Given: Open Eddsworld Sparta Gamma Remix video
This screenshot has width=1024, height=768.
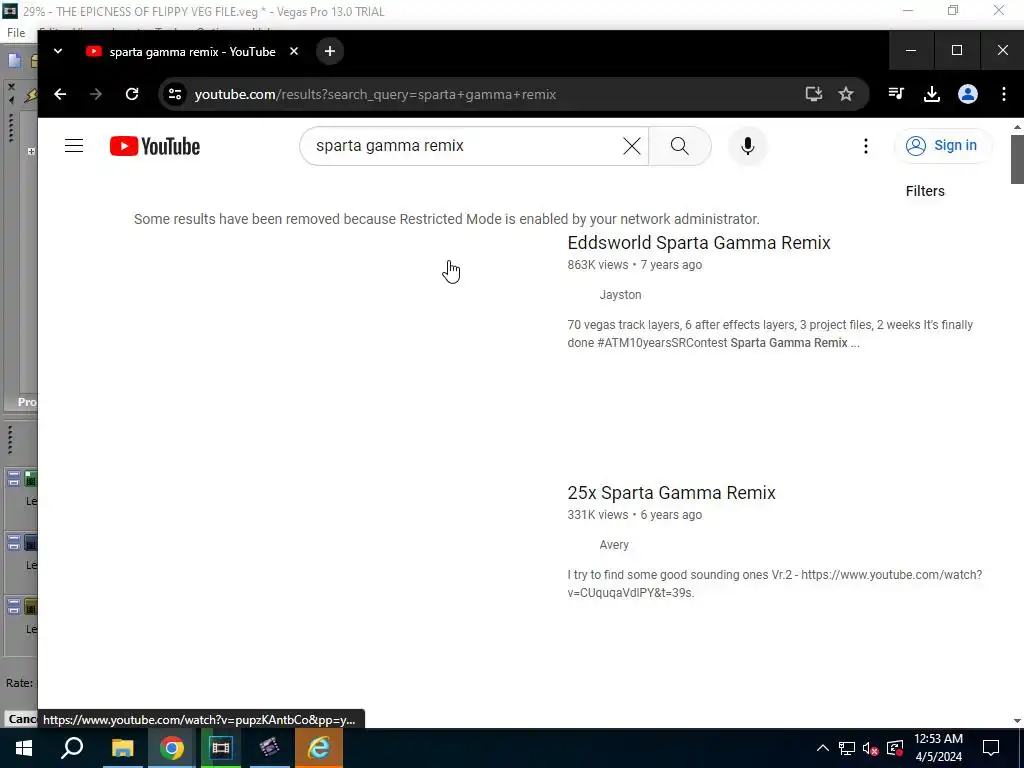Looking at the screenshot, I should [x=699, y=243].
